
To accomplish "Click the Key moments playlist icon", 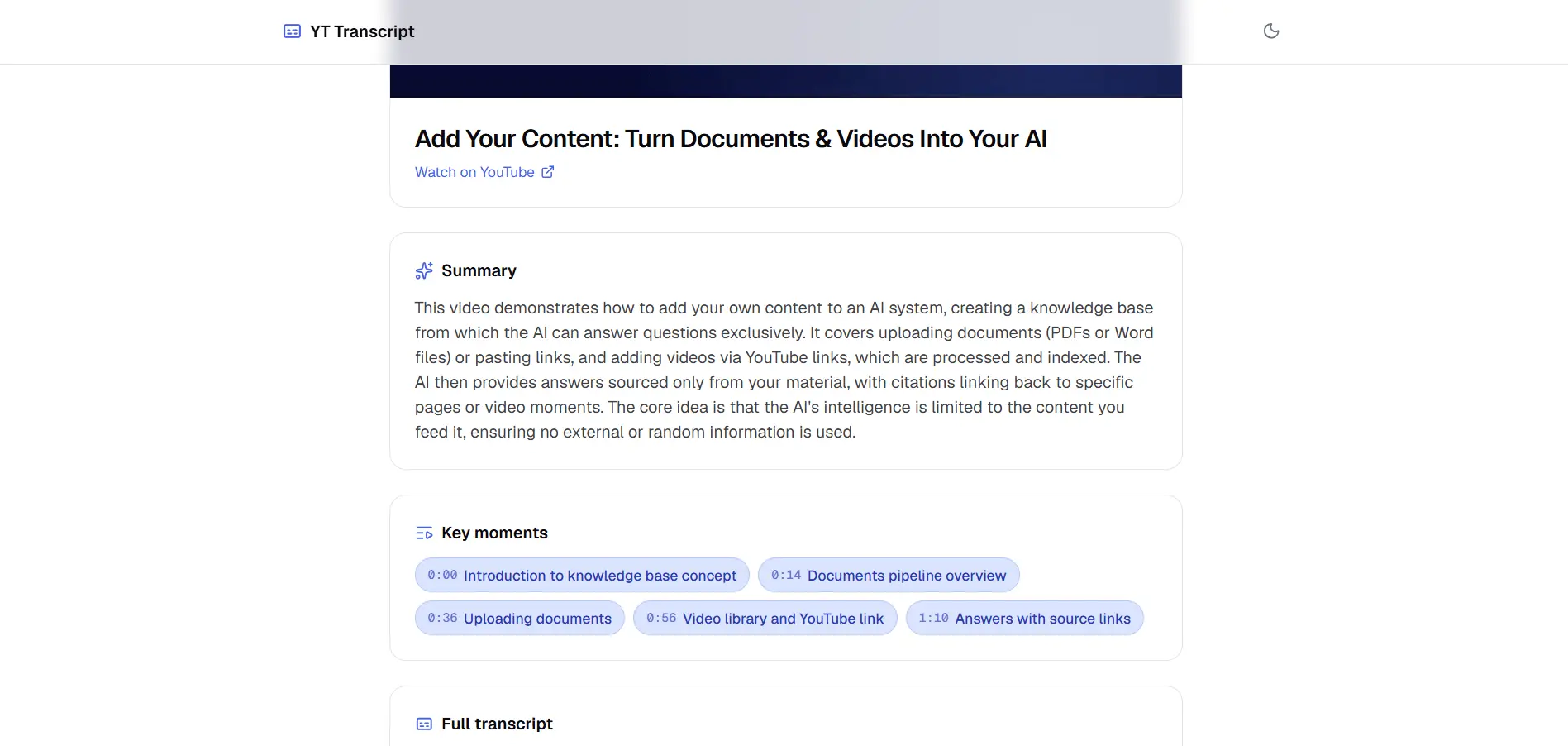I will click(424, 533).
